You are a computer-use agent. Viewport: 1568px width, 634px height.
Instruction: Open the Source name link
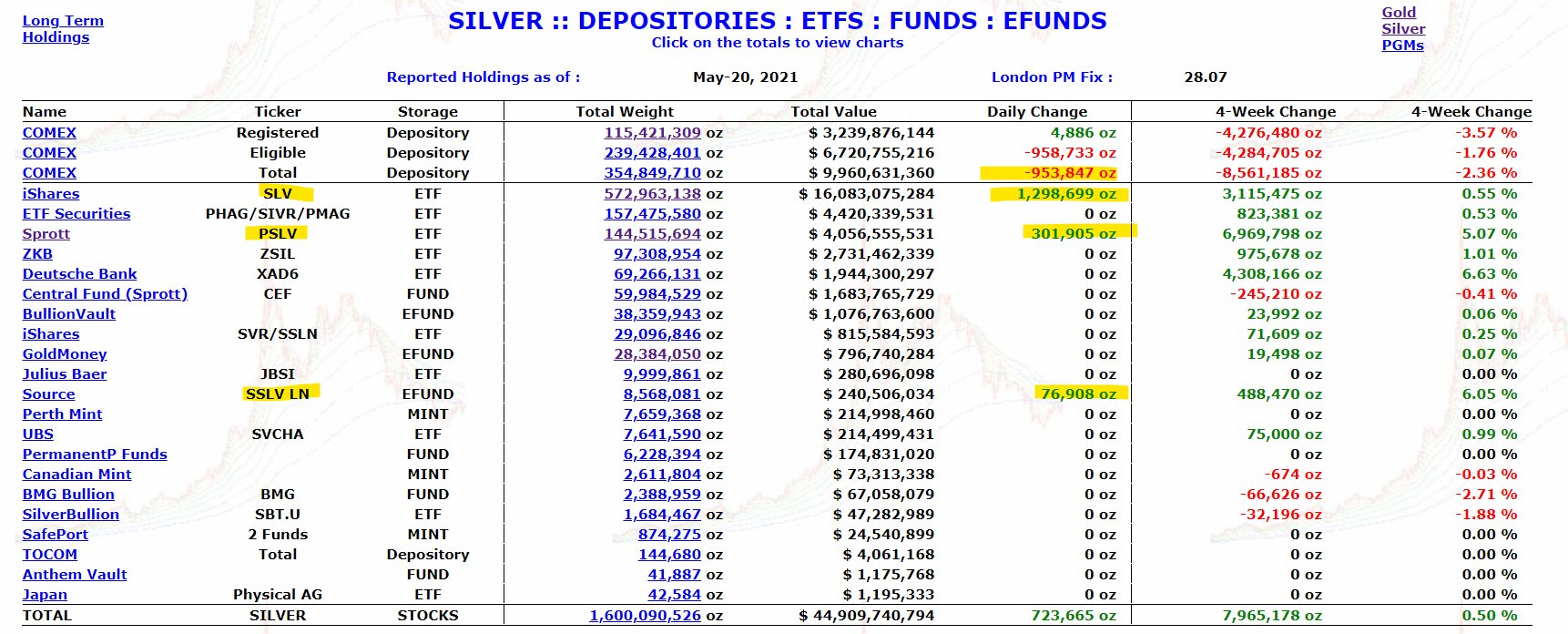click(x=49, y=394)
